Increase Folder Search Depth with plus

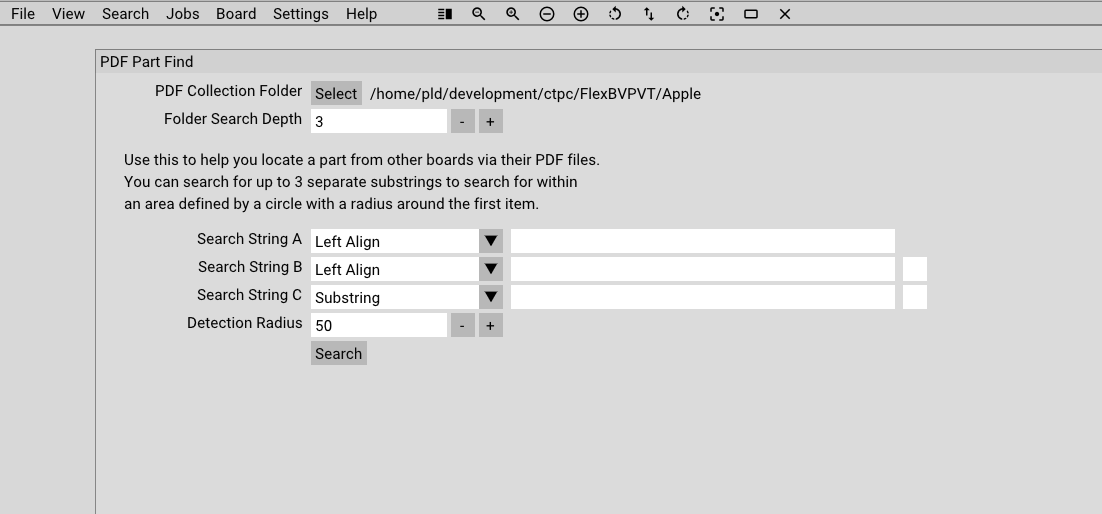click(491, 122)
